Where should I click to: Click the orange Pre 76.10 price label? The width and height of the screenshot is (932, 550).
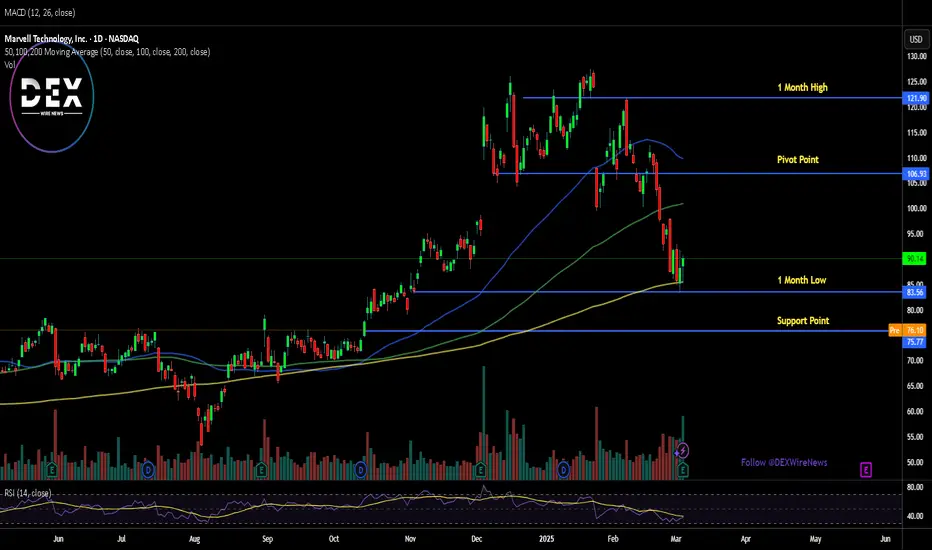907,331
